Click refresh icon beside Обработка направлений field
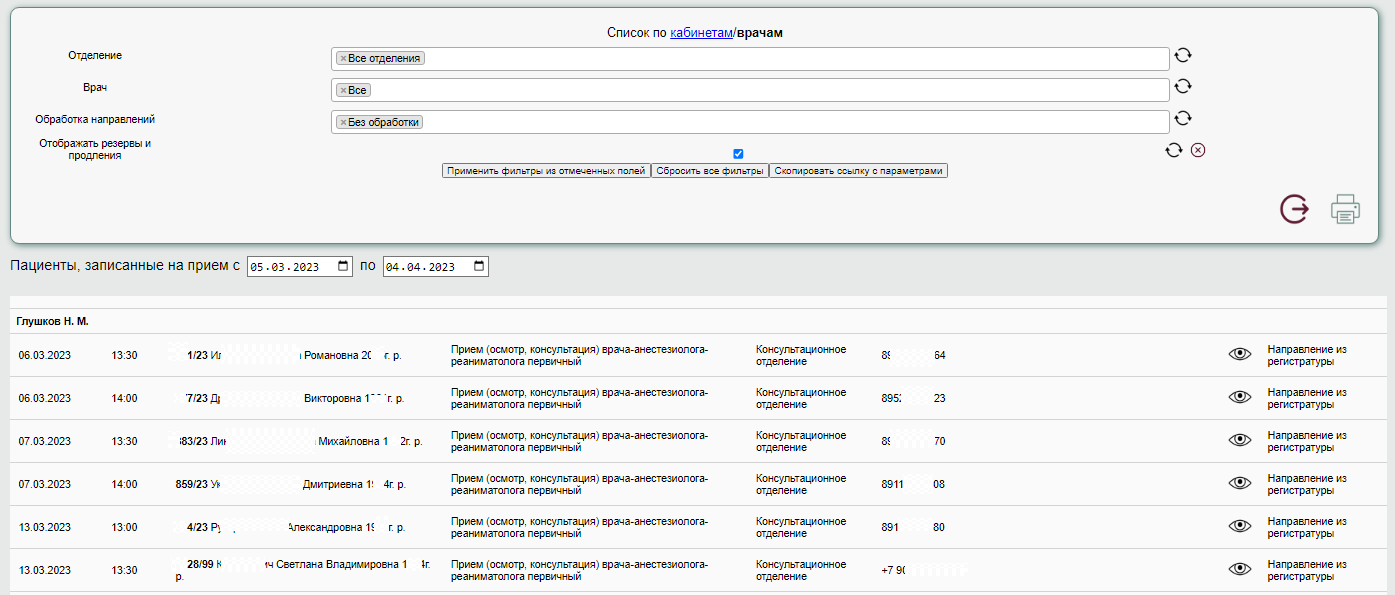 (x=1183, y=118)
